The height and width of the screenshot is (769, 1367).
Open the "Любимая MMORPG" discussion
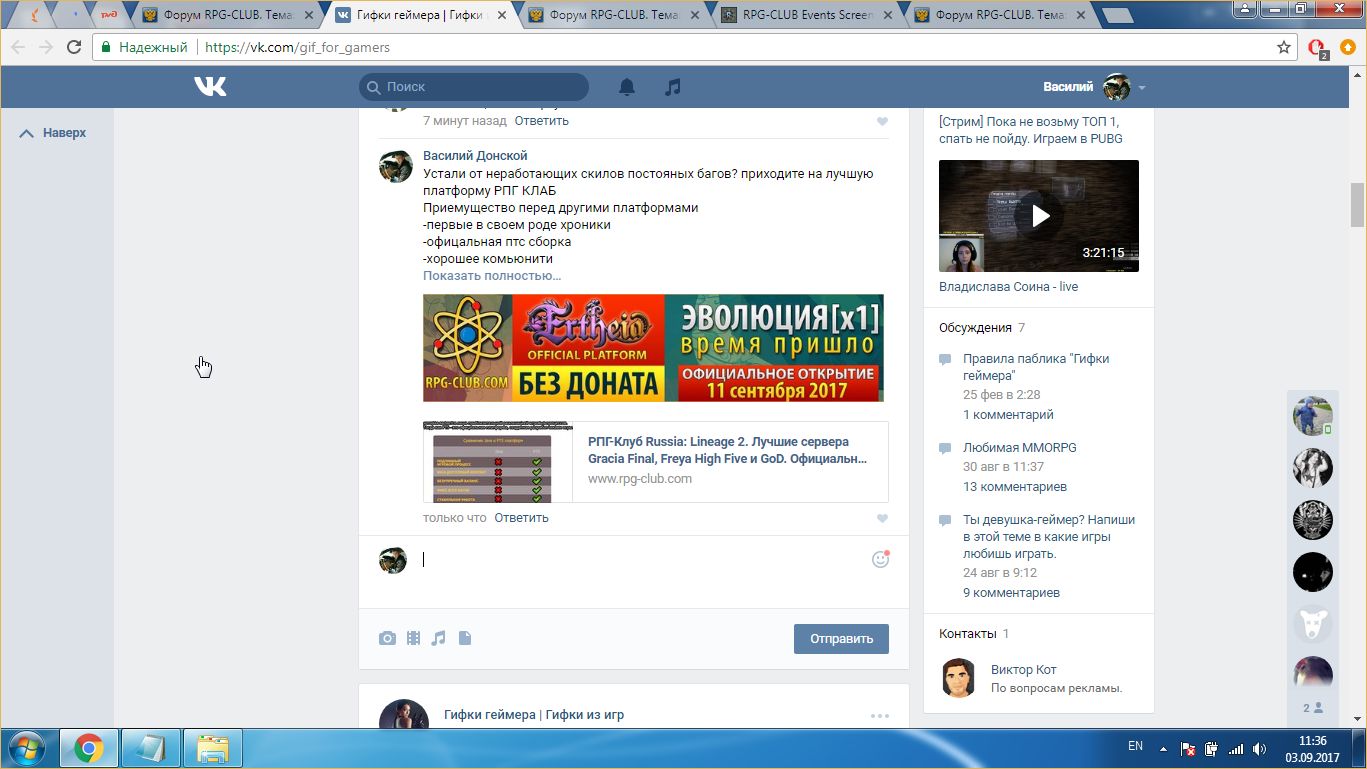coord(1019,448)
